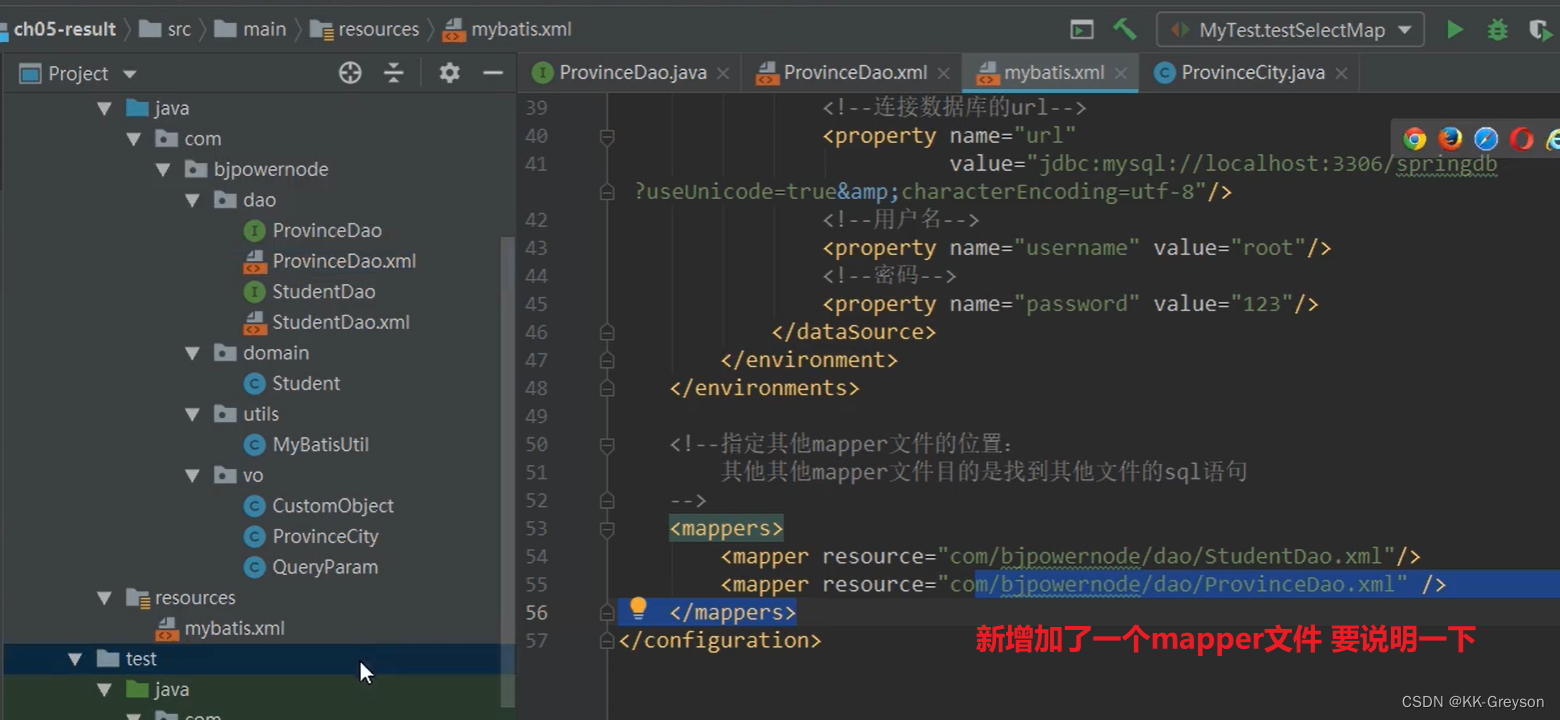Start debugging with the bug icon

tap(1497, 30)
